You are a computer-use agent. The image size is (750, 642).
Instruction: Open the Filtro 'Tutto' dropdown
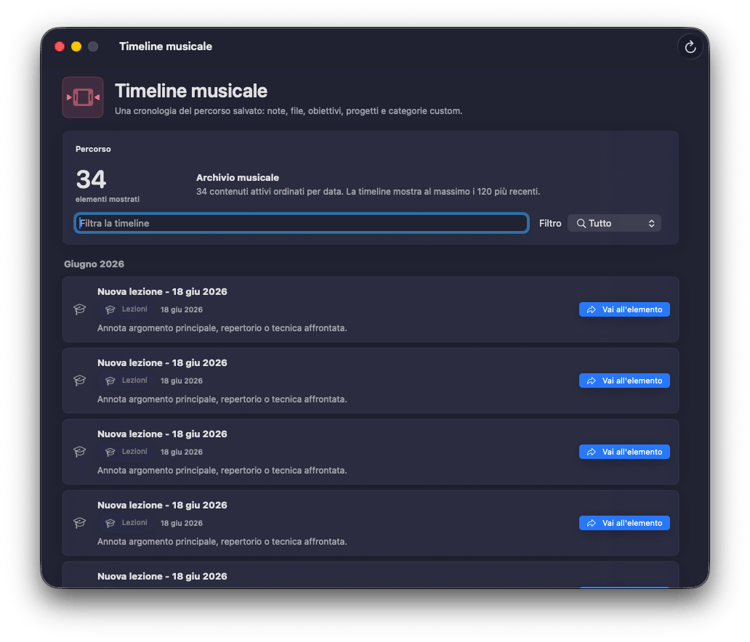(x=614, y=223)
